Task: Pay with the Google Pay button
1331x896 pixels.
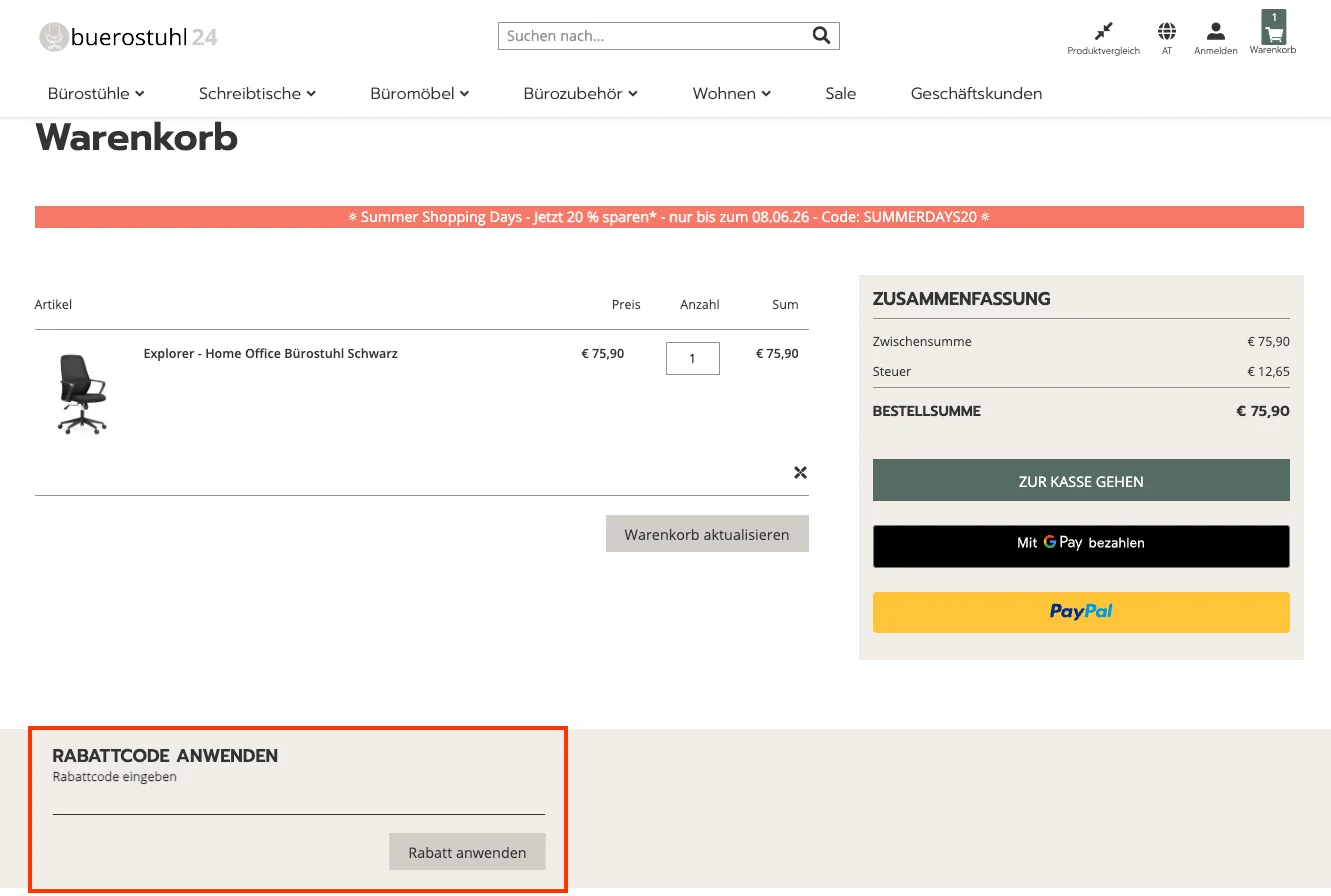Action: click(1081, 546)
